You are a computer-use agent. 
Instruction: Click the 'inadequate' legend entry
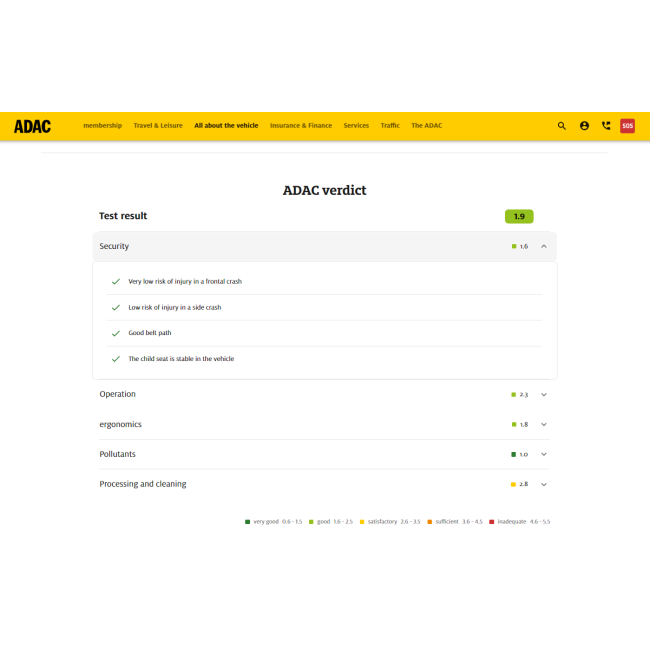coord(519,521)
